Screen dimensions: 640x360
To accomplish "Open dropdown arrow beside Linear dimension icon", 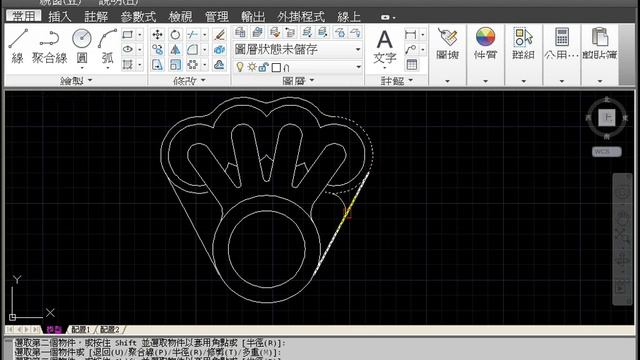I will [423, 34].
